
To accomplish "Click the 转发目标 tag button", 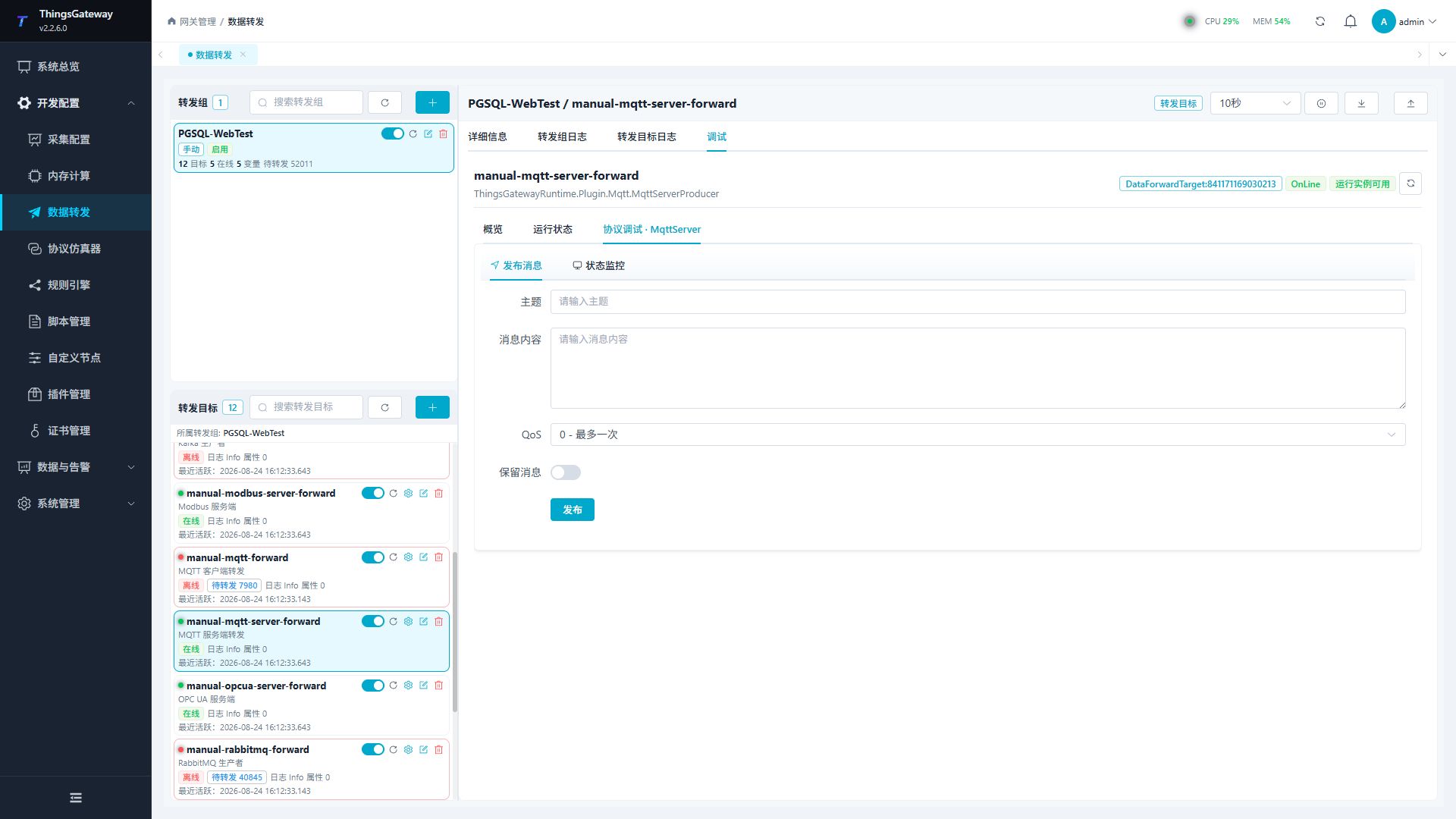I will click(x=1178, y=103).
